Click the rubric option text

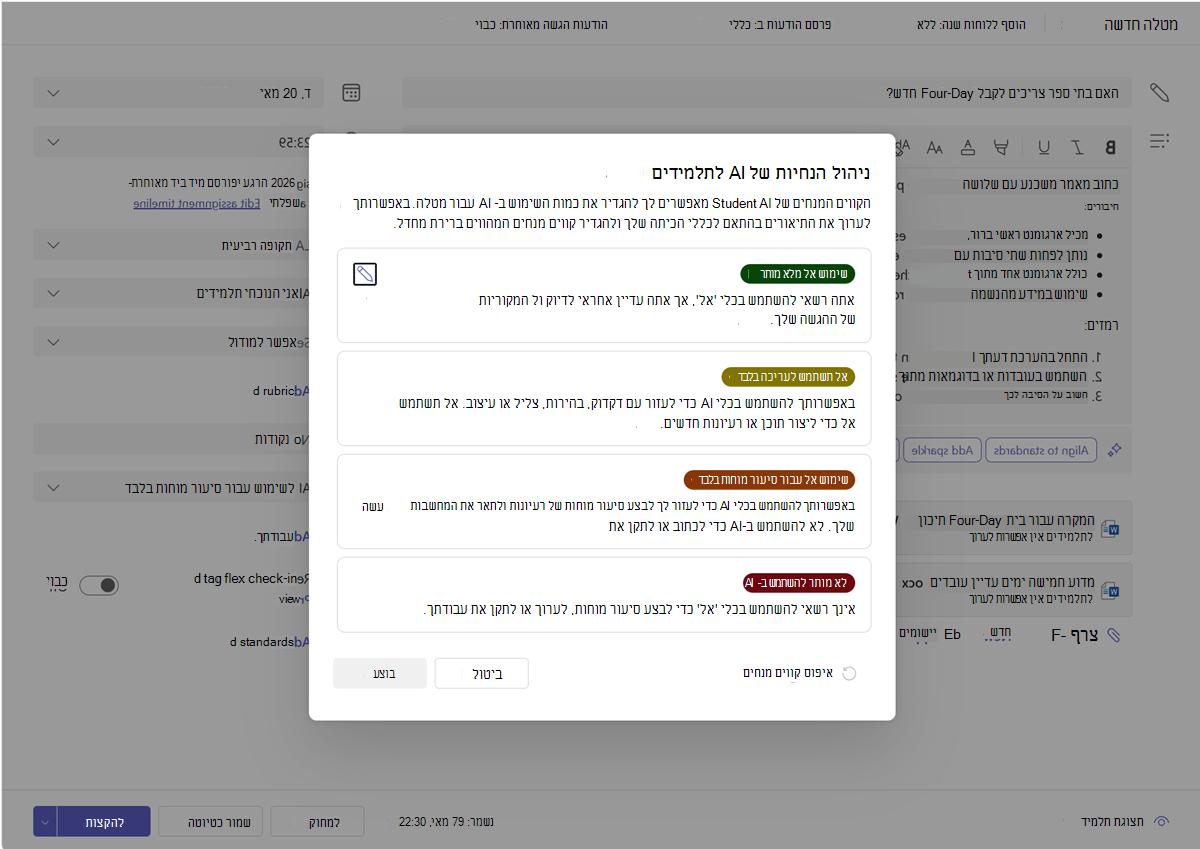(x=281, y=391)
